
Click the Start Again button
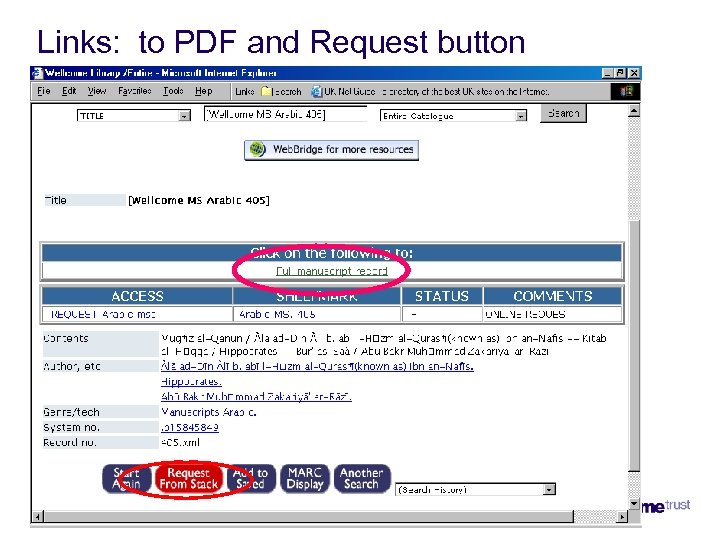pyautogui.click(x=127, y=478)
